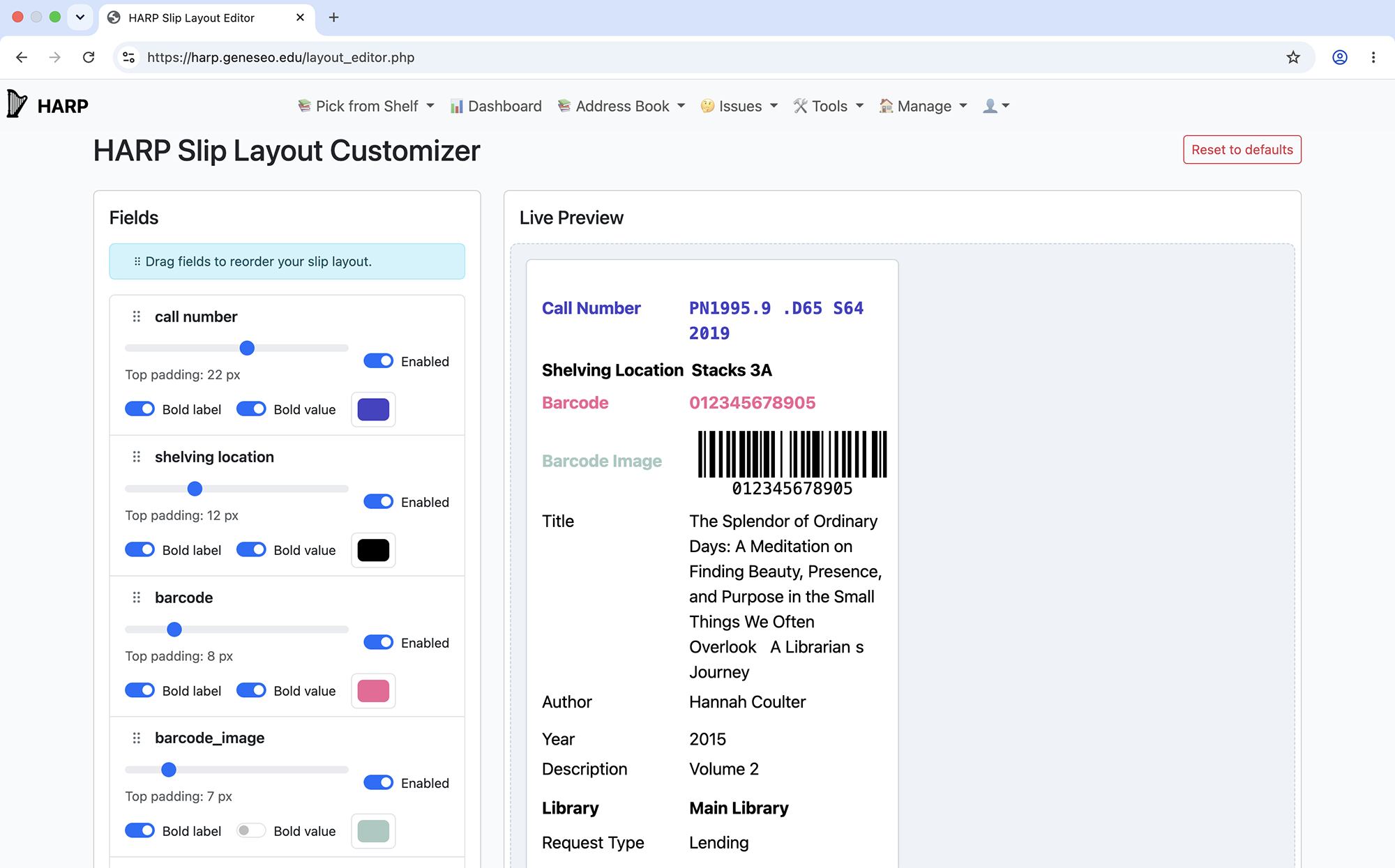Expand the Tools menu
The image size is (1395, 868).
[x=829, y=106]
